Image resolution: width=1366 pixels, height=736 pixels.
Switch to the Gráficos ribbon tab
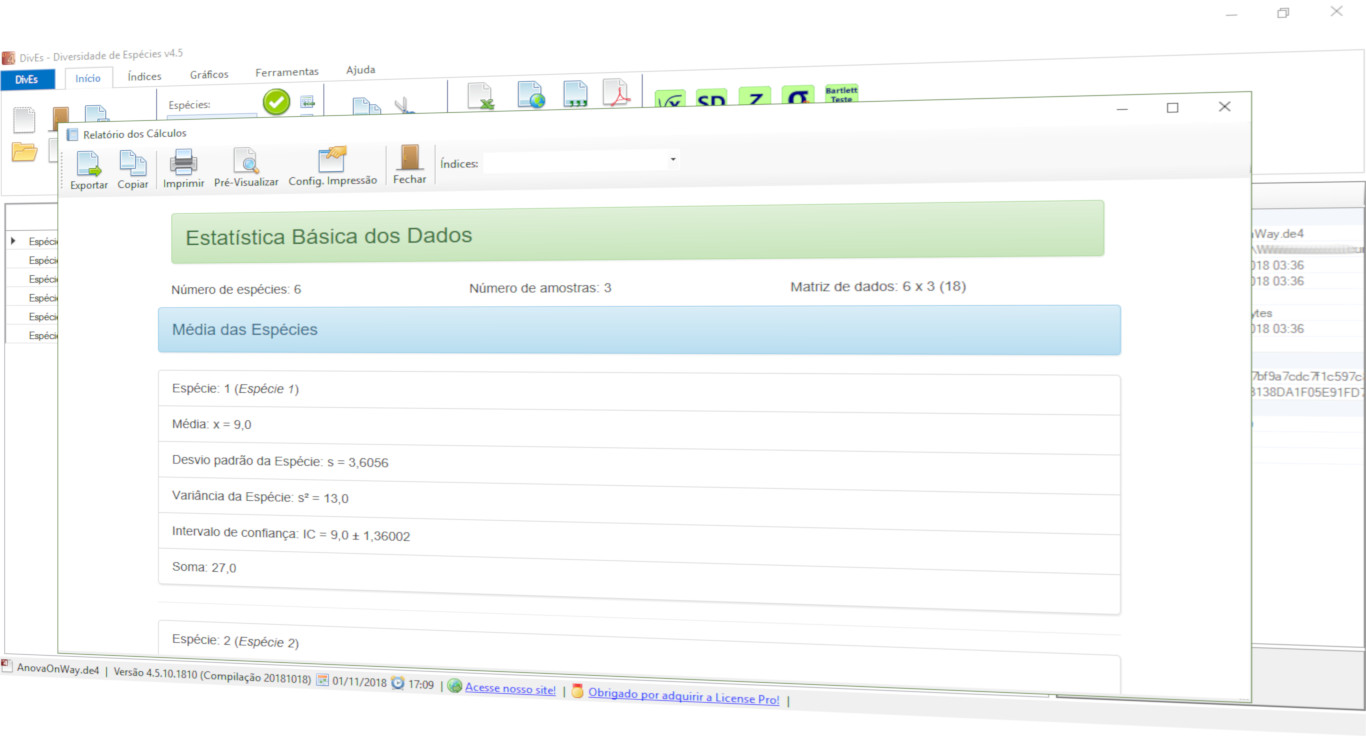tap(209, 75)
